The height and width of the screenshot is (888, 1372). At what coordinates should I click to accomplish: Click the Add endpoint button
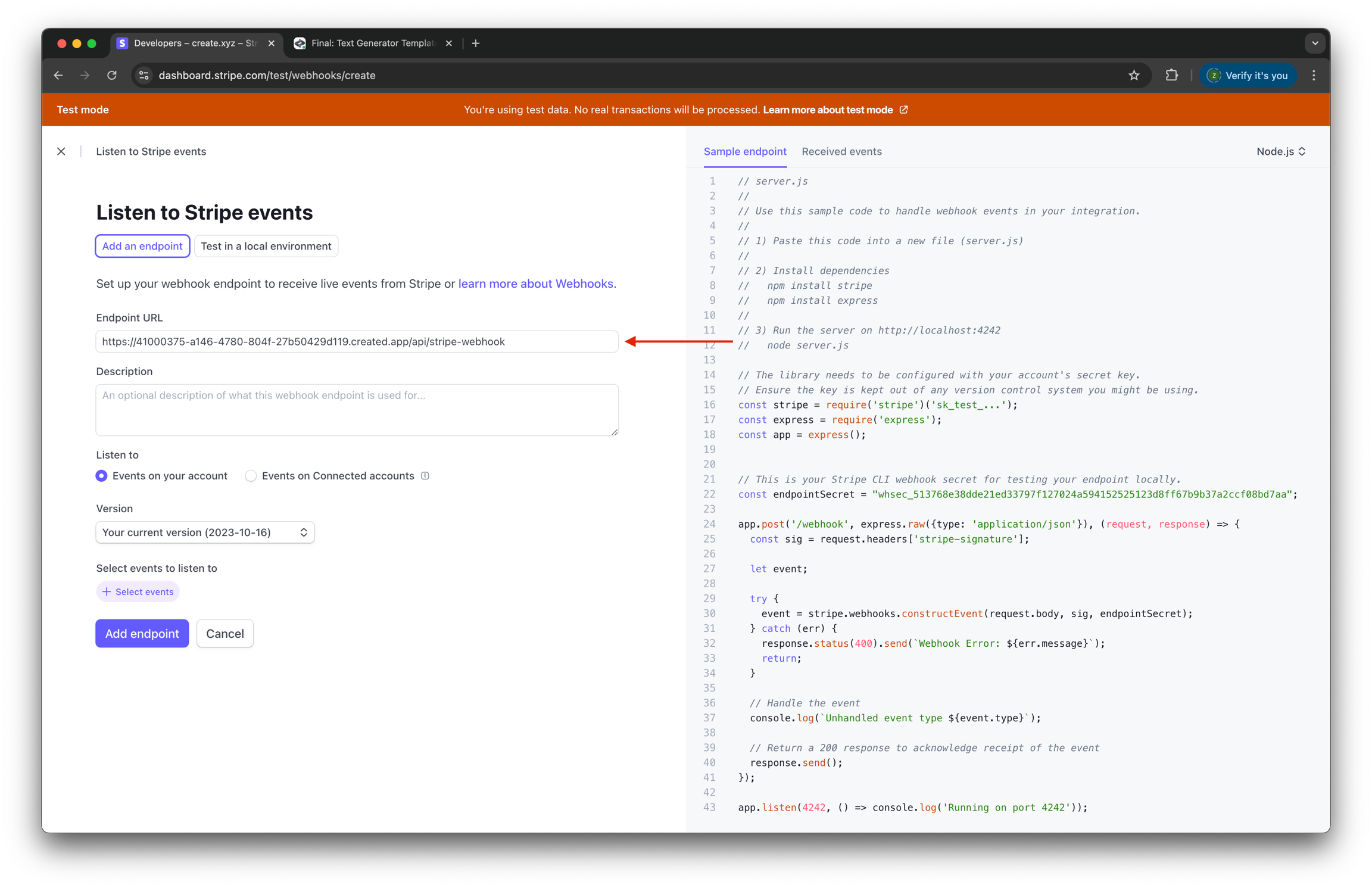(x=142, y=634)
